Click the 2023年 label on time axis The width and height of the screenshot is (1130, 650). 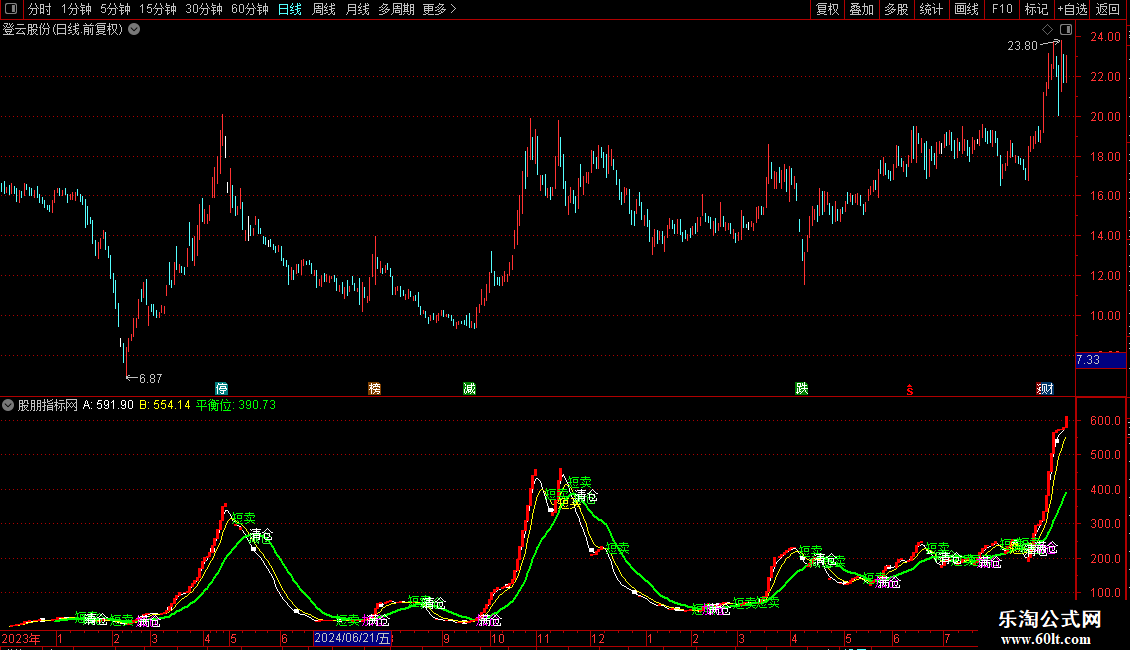[21, 638]
